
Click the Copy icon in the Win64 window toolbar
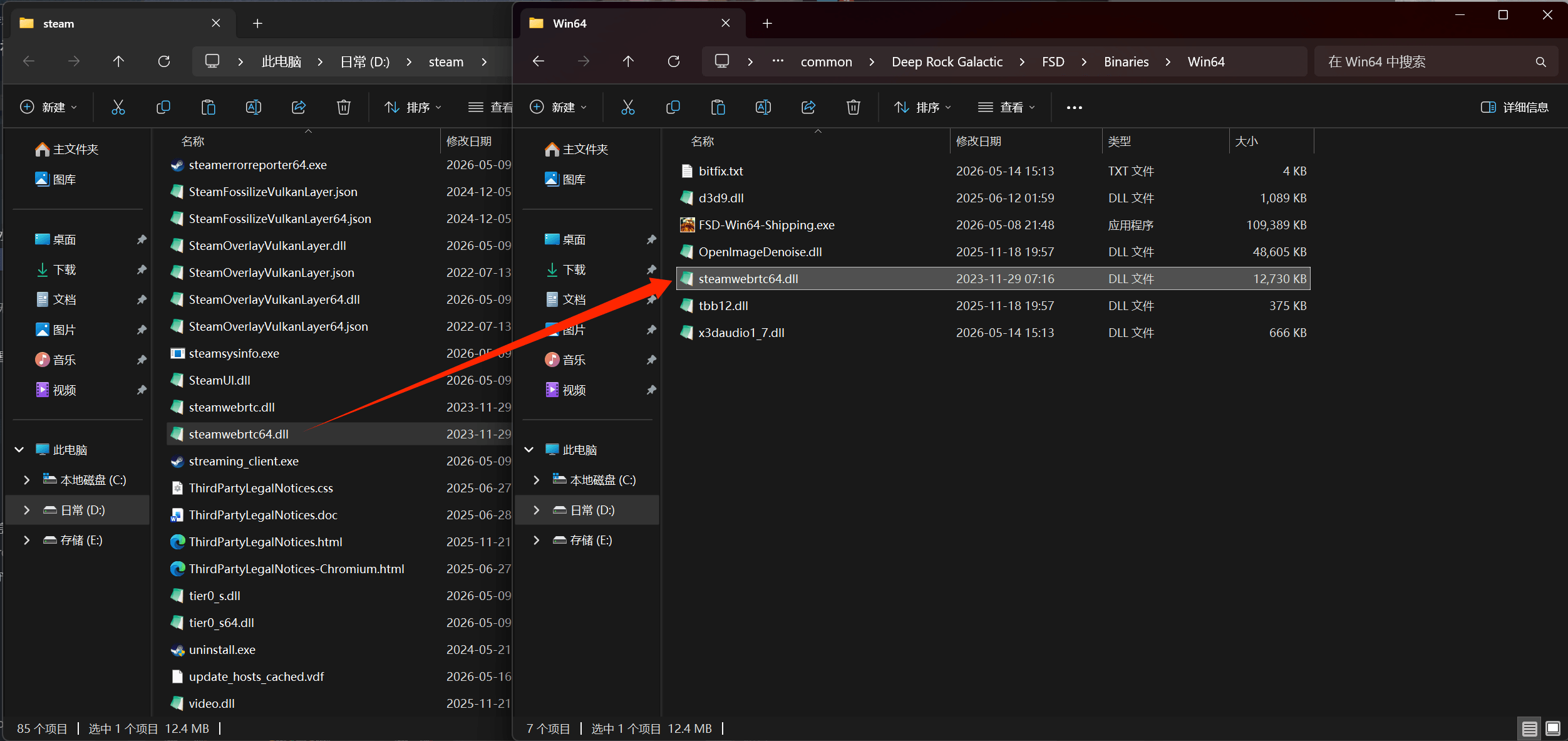tap(673, 107)
